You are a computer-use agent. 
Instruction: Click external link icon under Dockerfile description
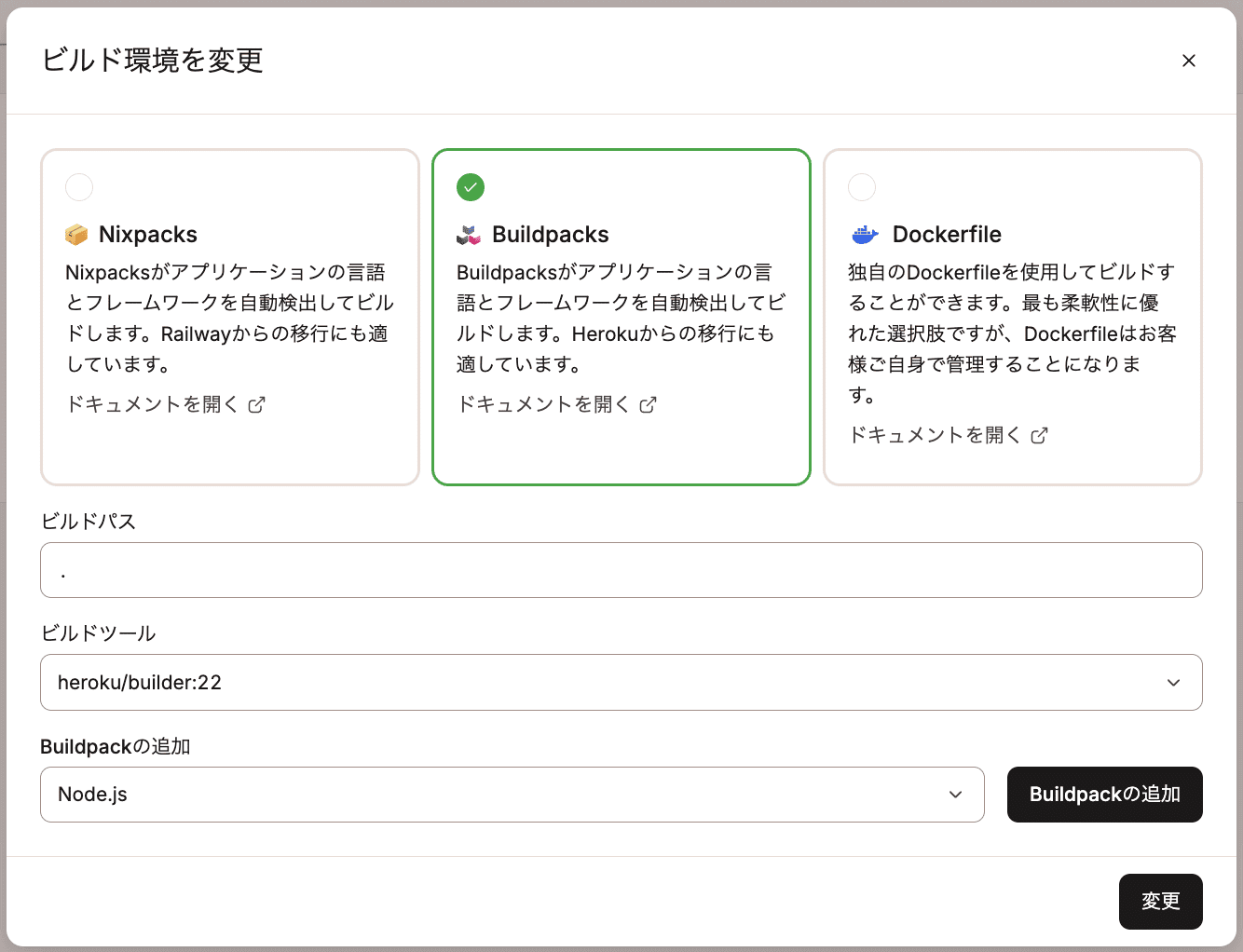[1040, 435]
